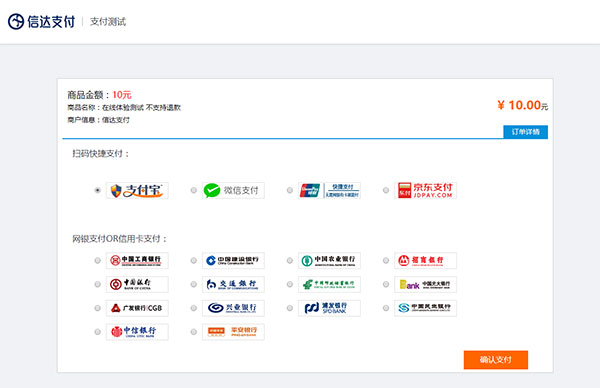600x388 pixels.
Task: Click the 扫码快捷支付 section heading
Action: click(x=101, y=153)
